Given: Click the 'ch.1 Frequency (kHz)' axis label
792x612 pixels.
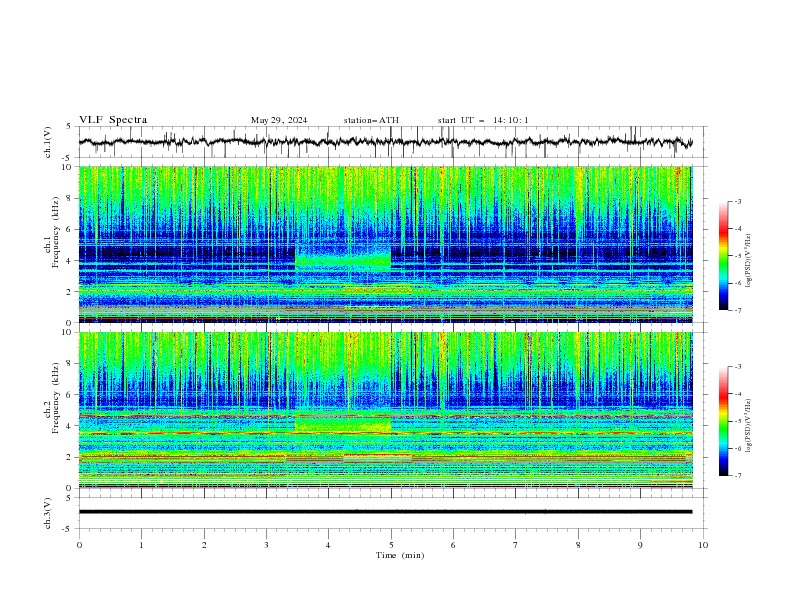Looking at the screenshot, I should 52,233.
